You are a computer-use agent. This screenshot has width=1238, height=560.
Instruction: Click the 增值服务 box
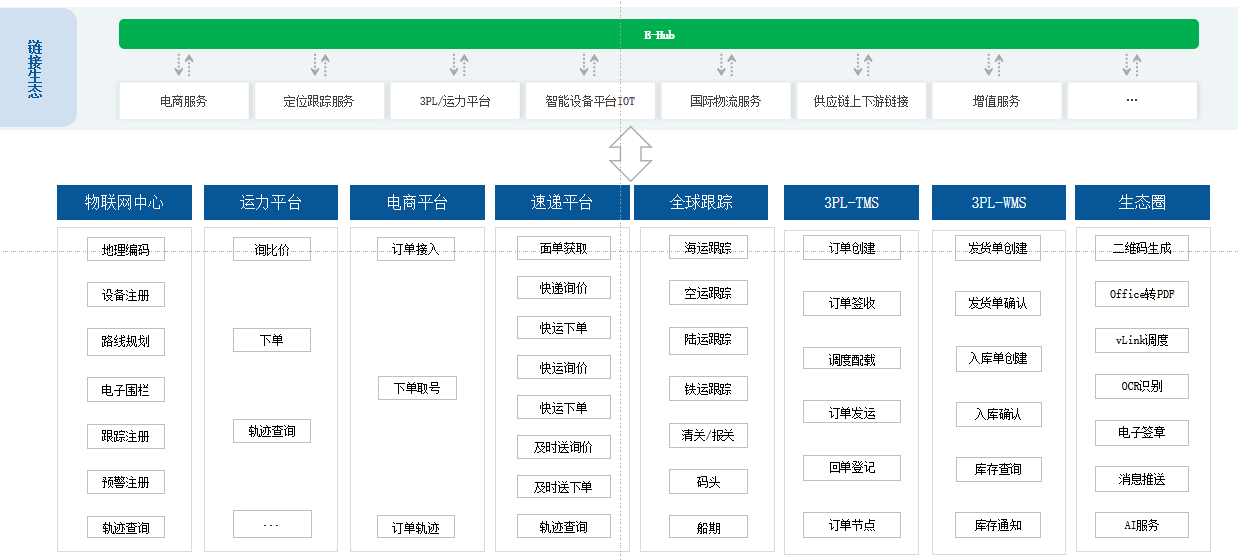997,101
